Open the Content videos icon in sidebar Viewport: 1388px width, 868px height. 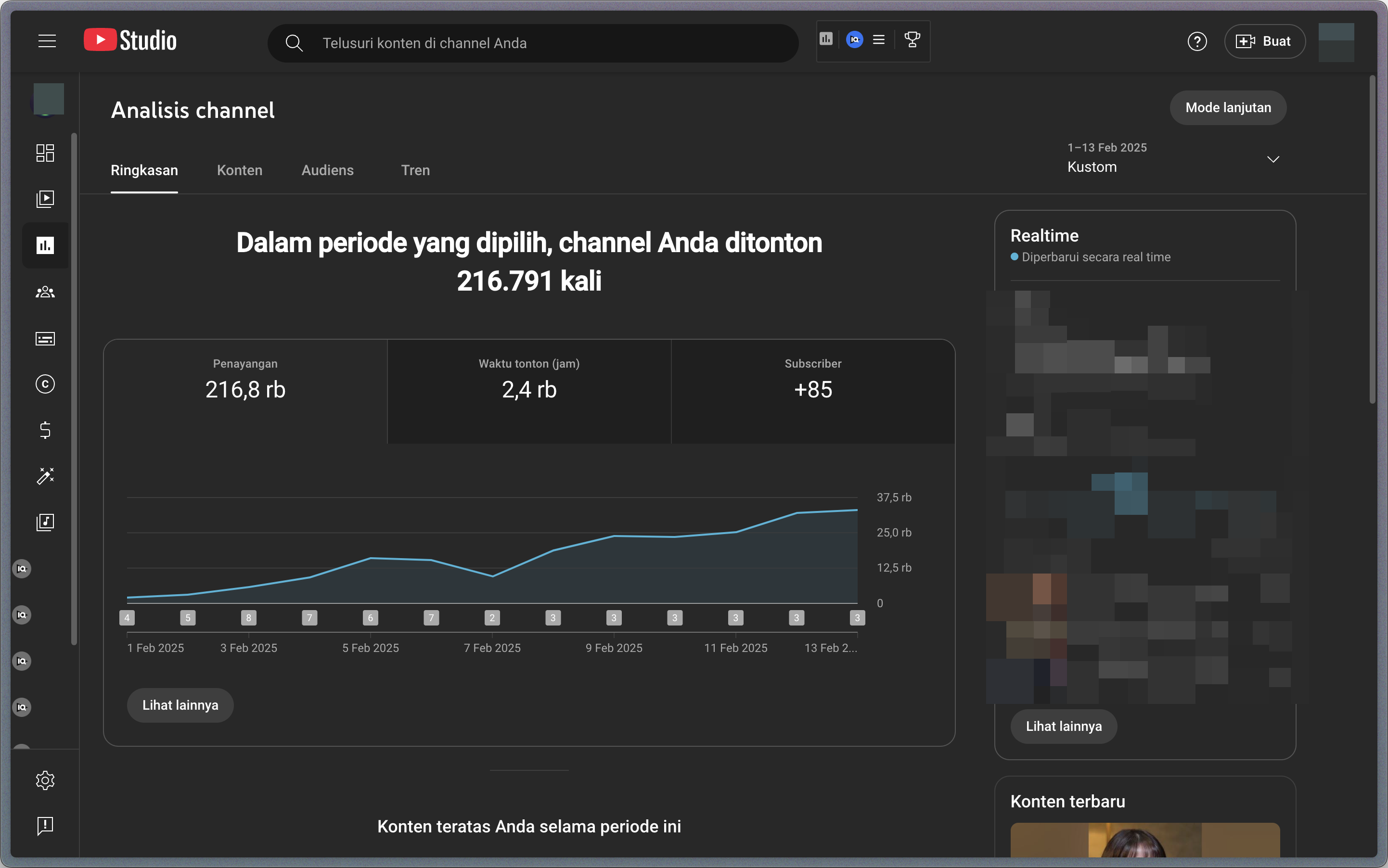click(45, 199)
